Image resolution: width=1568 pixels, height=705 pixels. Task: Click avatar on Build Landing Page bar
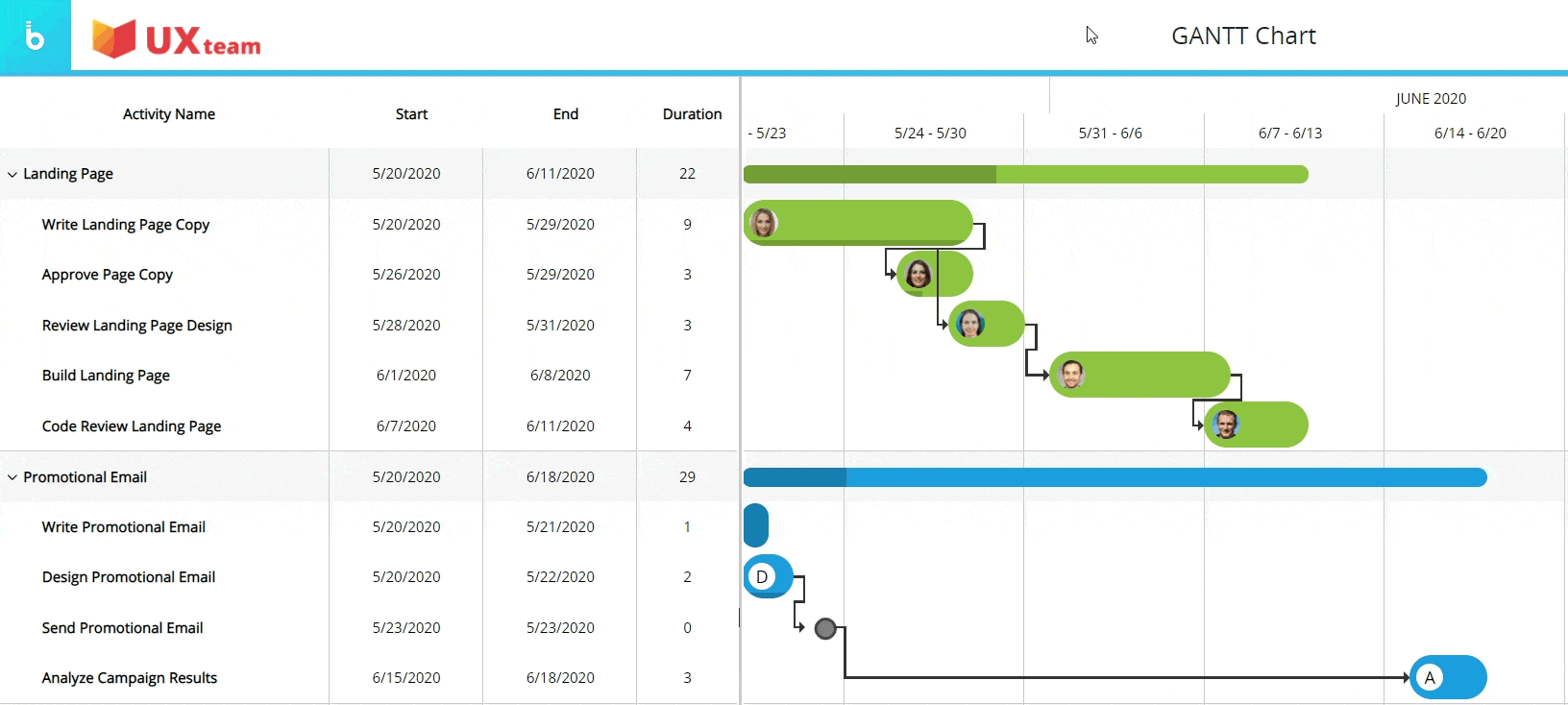coord(1072,375)
